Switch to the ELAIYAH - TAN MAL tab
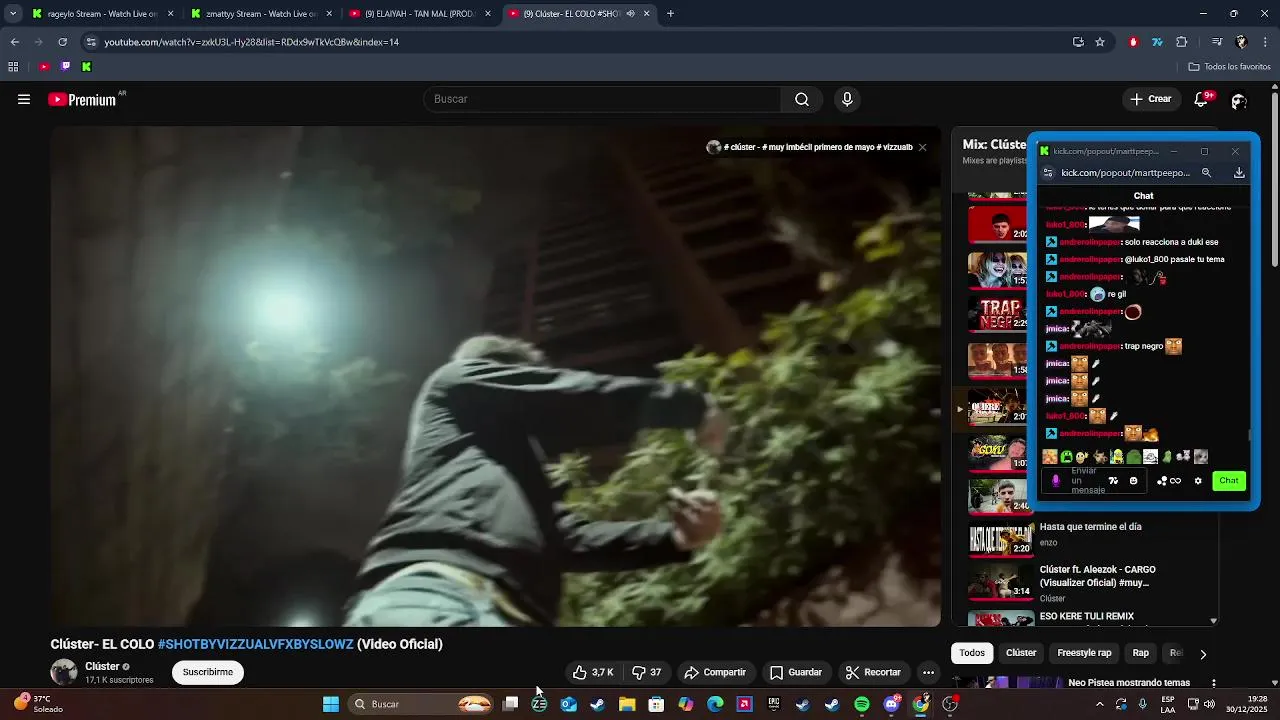 click(x=419, y=14)
